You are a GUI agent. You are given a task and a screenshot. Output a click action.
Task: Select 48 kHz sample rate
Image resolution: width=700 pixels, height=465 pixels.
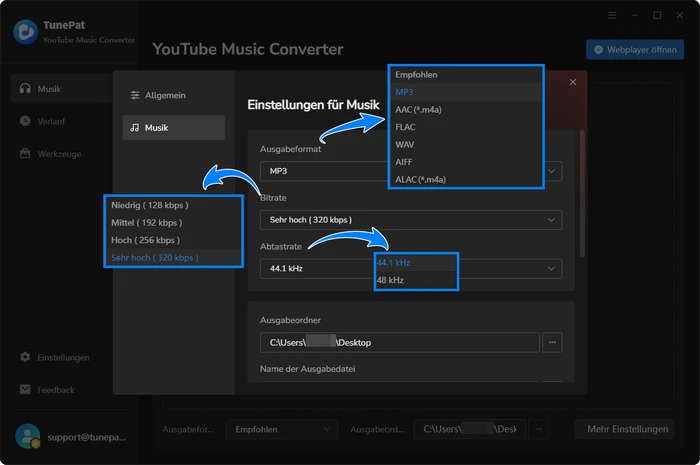(x=417, y=280)
